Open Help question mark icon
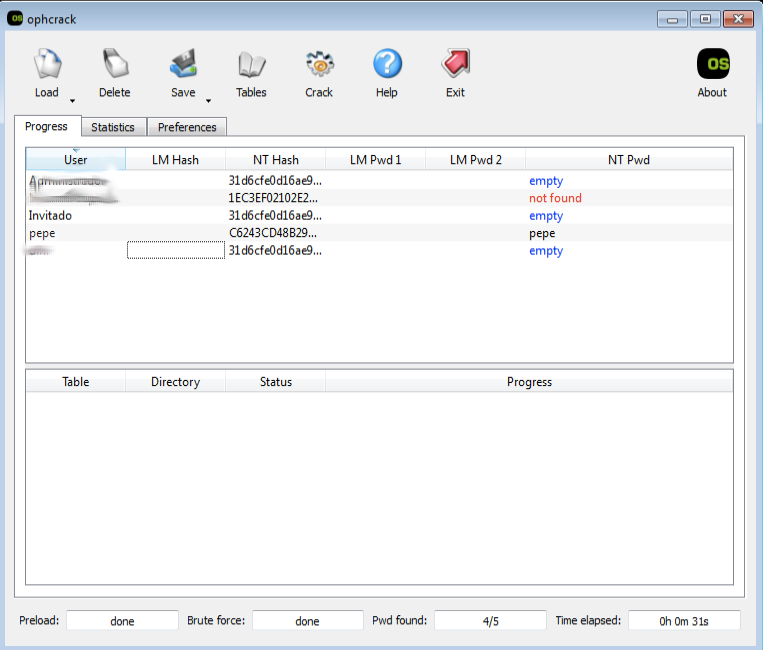This screenshot has height=650, width=763. coord(387,65)
